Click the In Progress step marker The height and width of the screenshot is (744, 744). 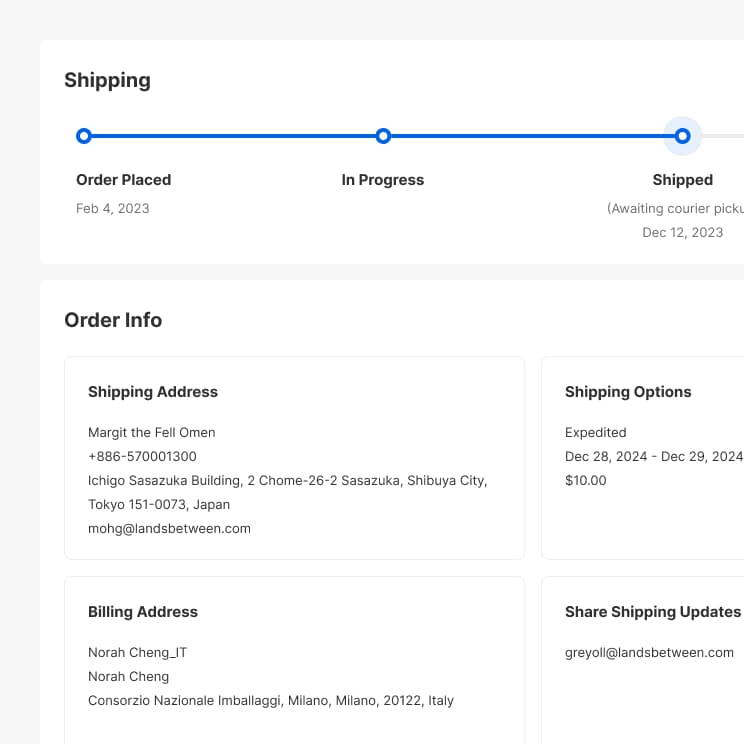click(383, 136)
